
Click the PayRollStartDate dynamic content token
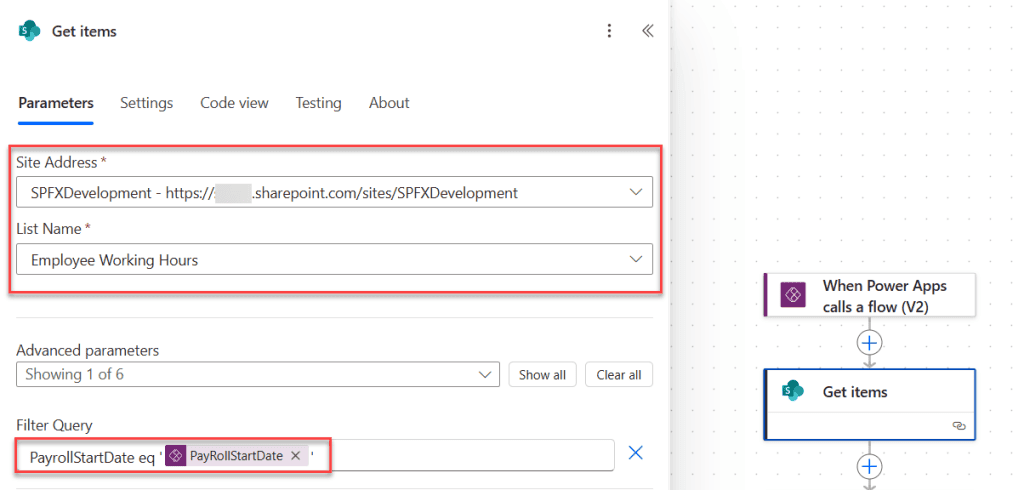coord(235,456)
